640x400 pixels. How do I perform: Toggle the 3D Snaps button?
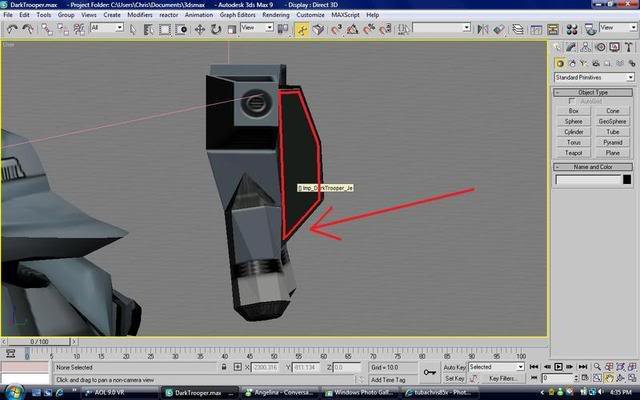click(x=336, y=29)
